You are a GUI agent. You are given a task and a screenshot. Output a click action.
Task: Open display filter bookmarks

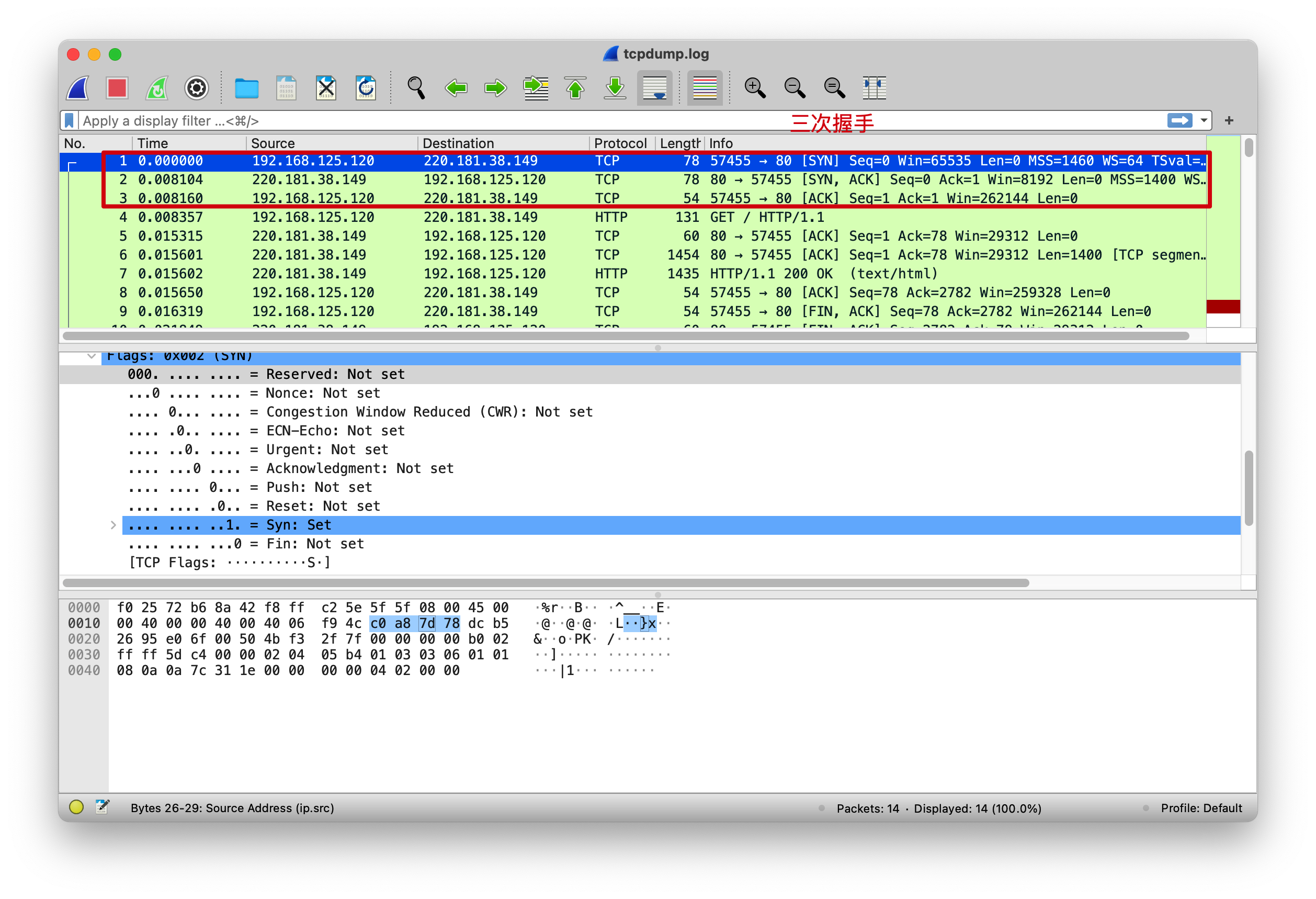pyautogui.click(x=69, y=121)
